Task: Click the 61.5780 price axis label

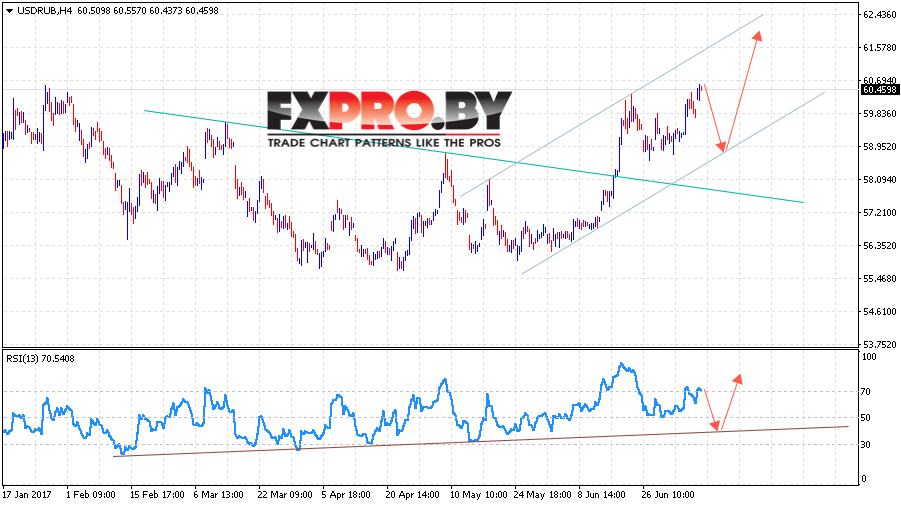Action: tap(879, 48)
